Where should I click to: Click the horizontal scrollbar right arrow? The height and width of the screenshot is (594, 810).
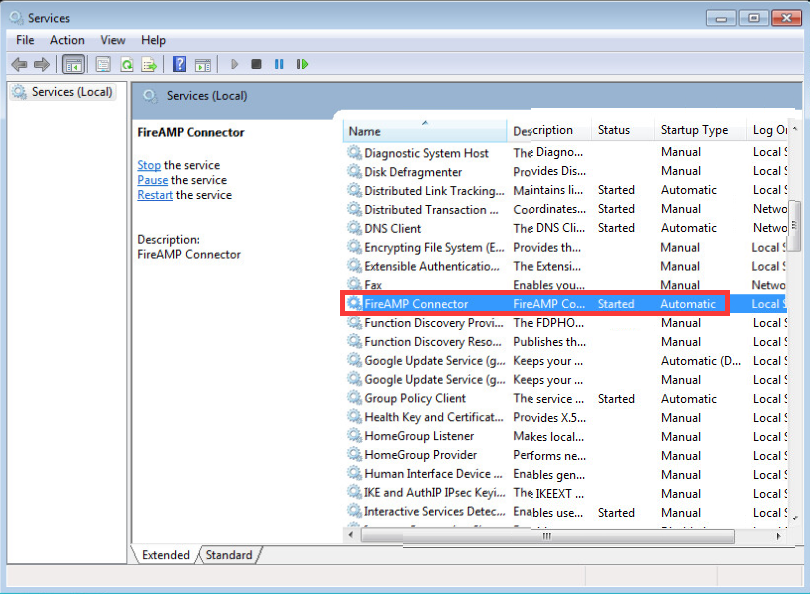778,536
